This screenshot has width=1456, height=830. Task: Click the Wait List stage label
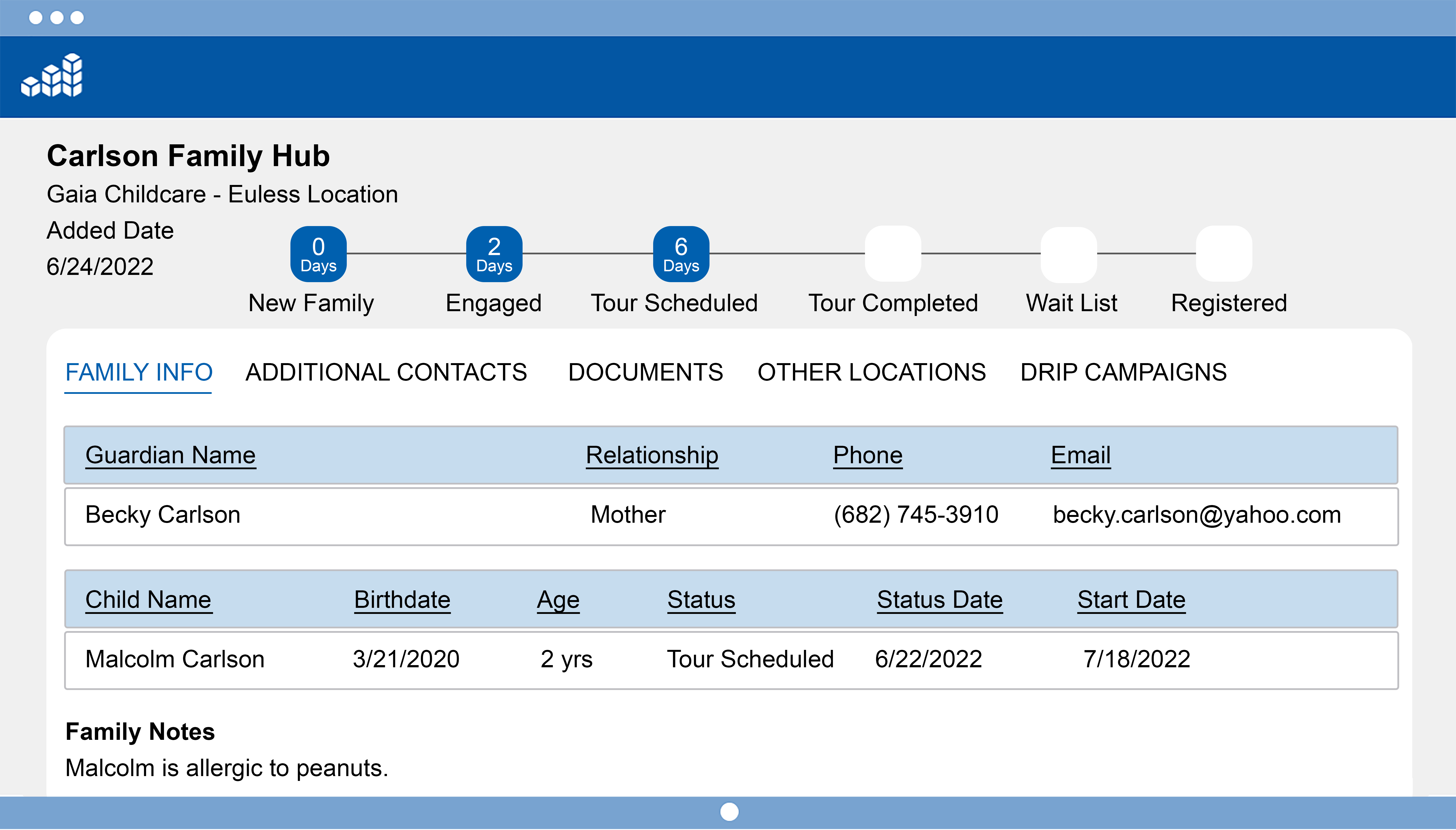click(1071, 303)
